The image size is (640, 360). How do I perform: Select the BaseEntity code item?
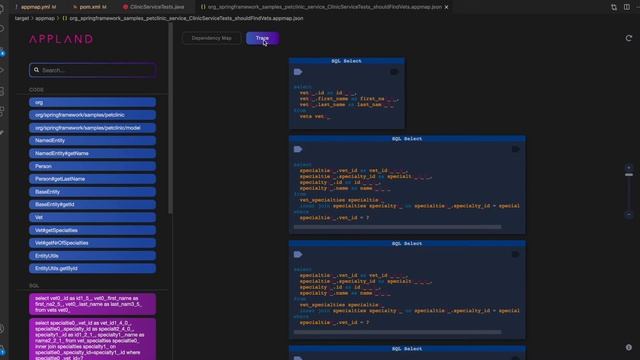(x=92, y=192)
